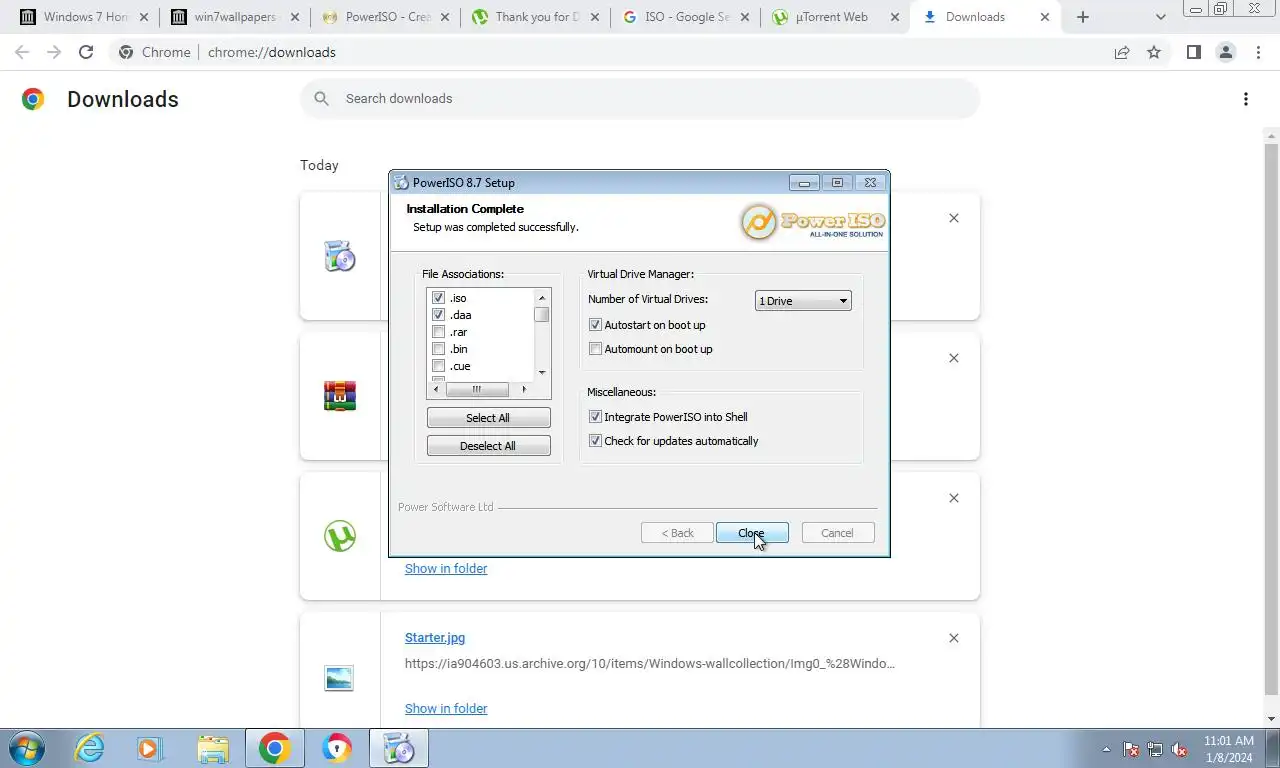Viewport: 1280px width, 768px height.
Task: Show Starter.jpg in folder
Action: click(x=446, y=708)
